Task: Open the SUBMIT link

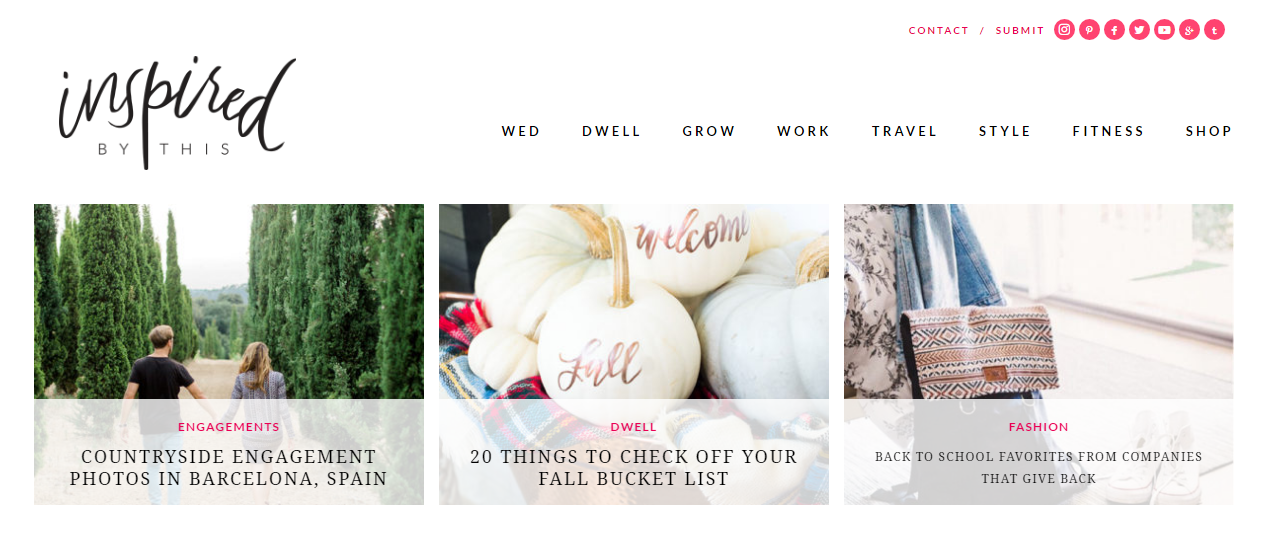Action: [x=1020, y=31]
